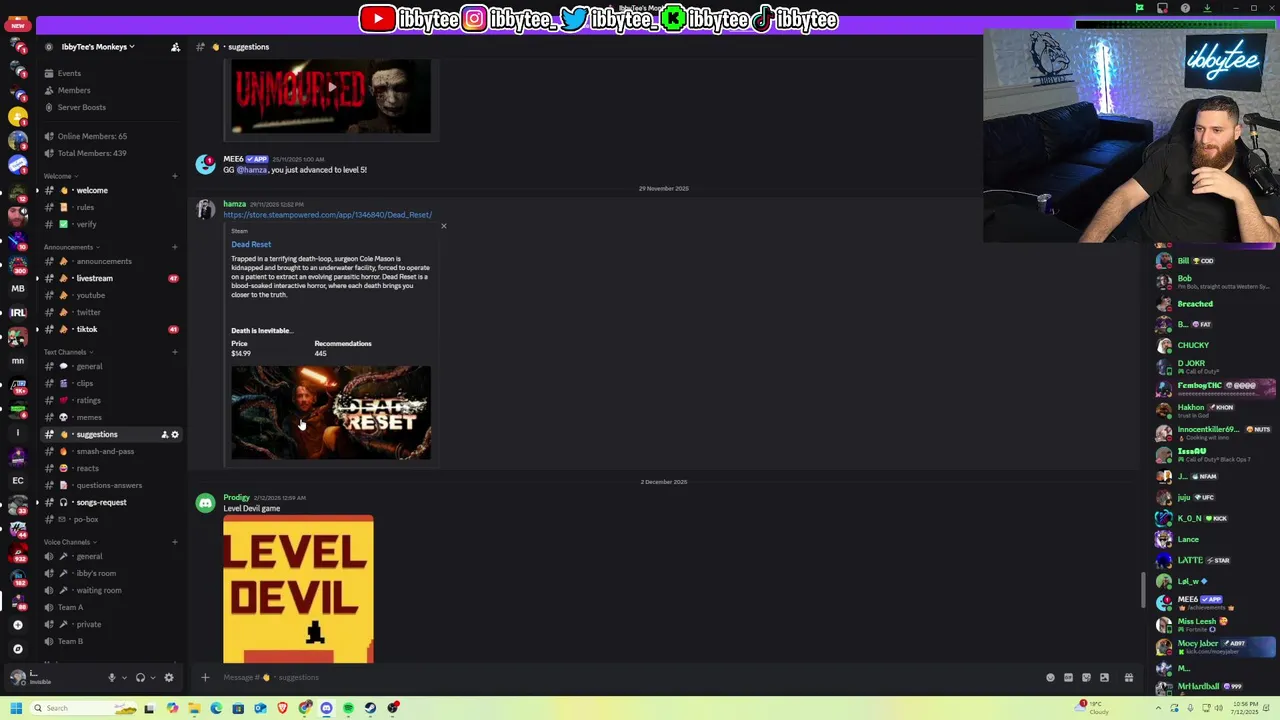Open the Level Devil image
Image resolution: width=1280 pixels, height=720 pixels.
(x=298, y=589)
